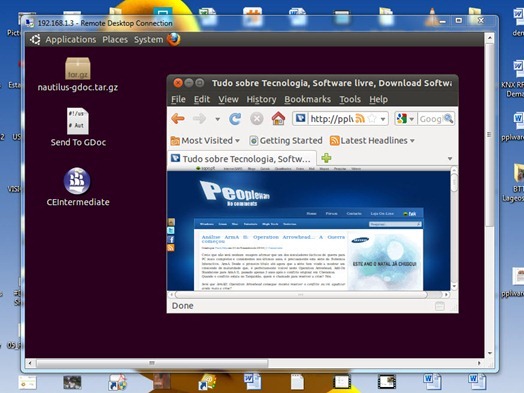Select the CEIntermediate desktop icon
This screenshot has width=524, height=393.
77,181
